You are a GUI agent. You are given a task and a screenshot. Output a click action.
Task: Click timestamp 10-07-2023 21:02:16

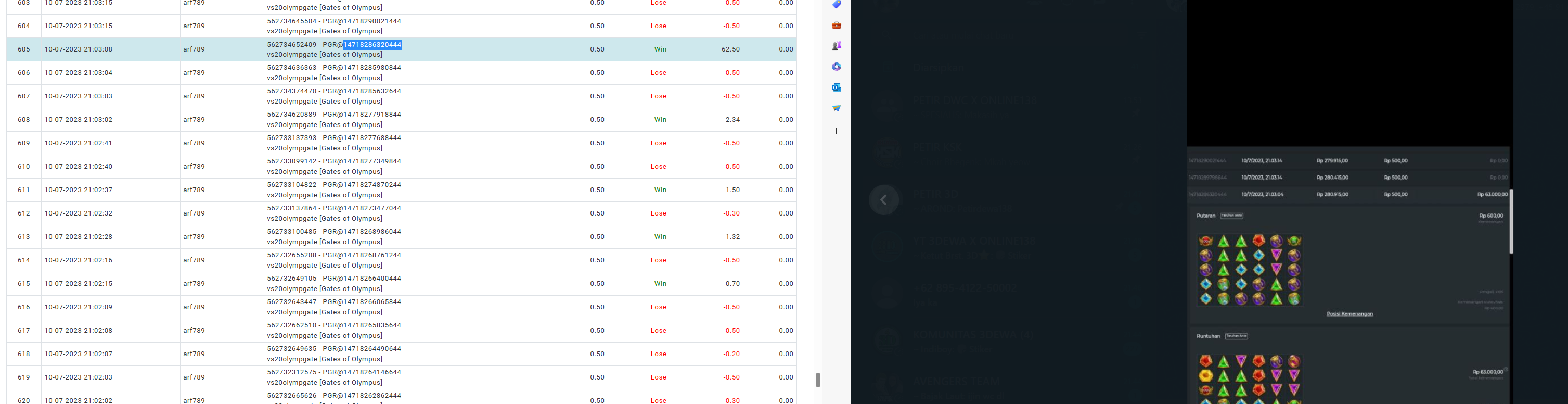point(79,260)
